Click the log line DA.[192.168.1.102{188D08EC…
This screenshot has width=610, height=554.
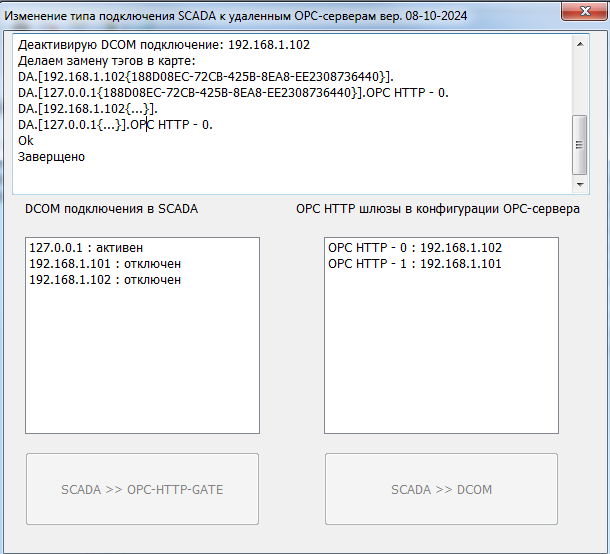point(206,77)
